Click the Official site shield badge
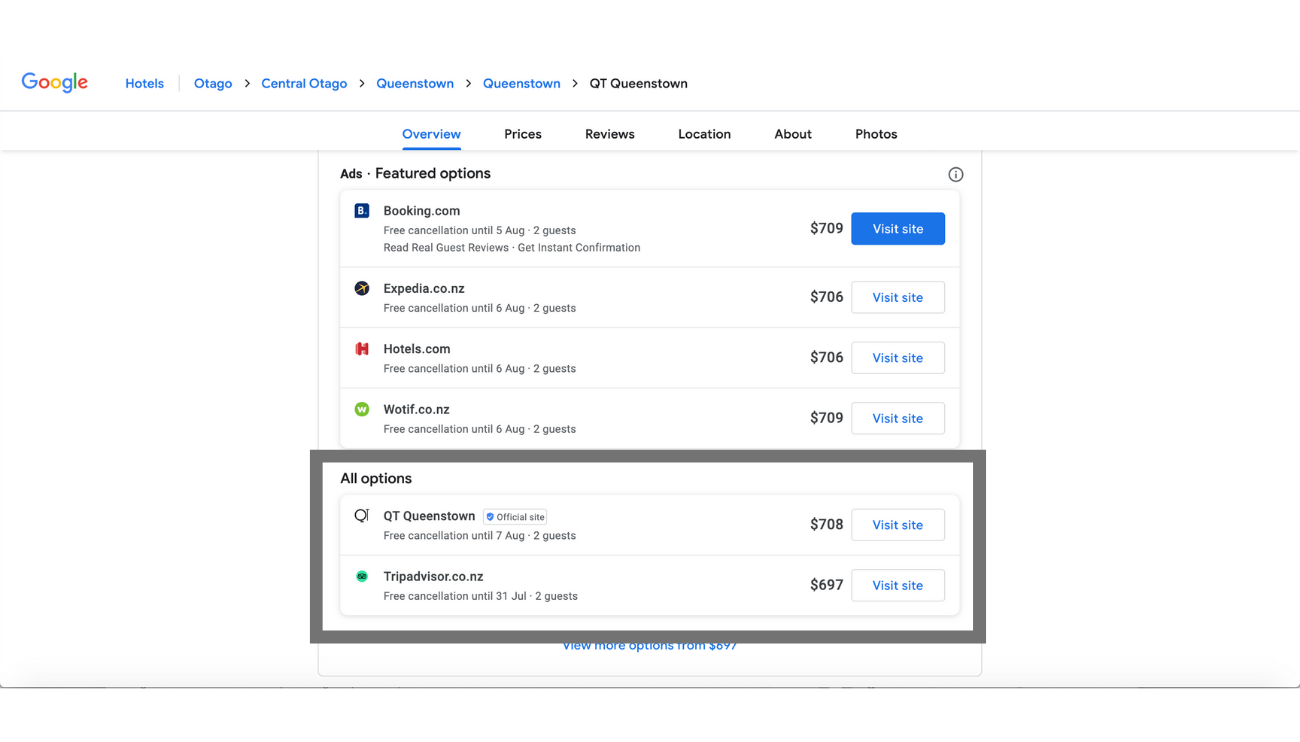This screenshot has height=742, width=1300. click(515, 517)
